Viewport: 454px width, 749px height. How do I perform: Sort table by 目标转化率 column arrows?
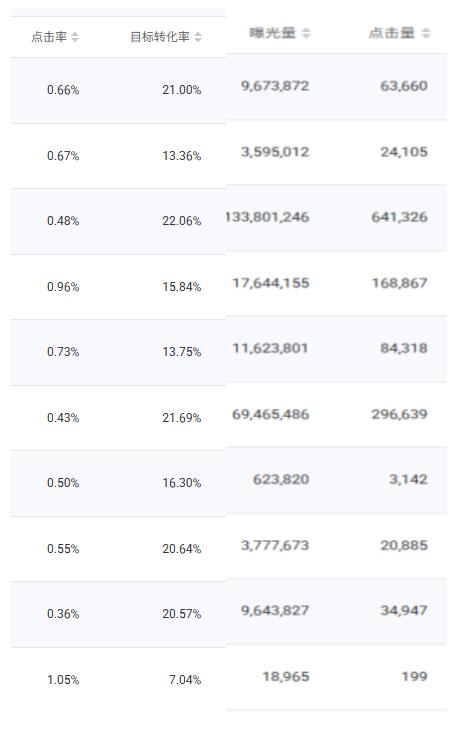198,37
